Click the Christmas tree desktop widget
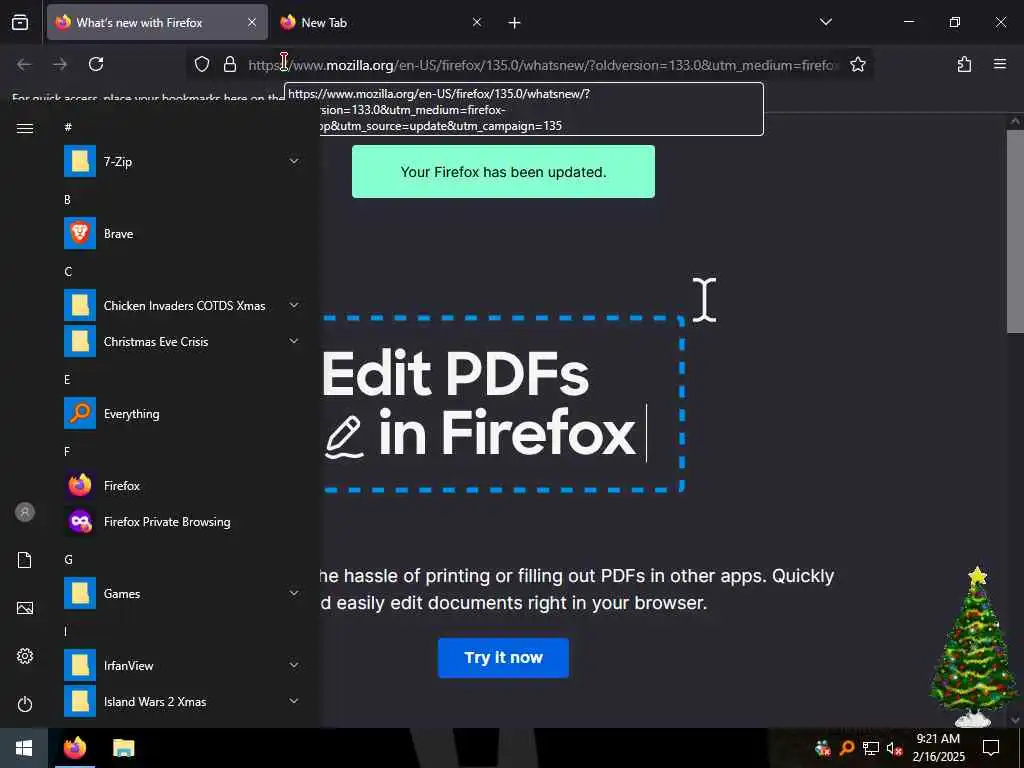 (x=974, y=647)
